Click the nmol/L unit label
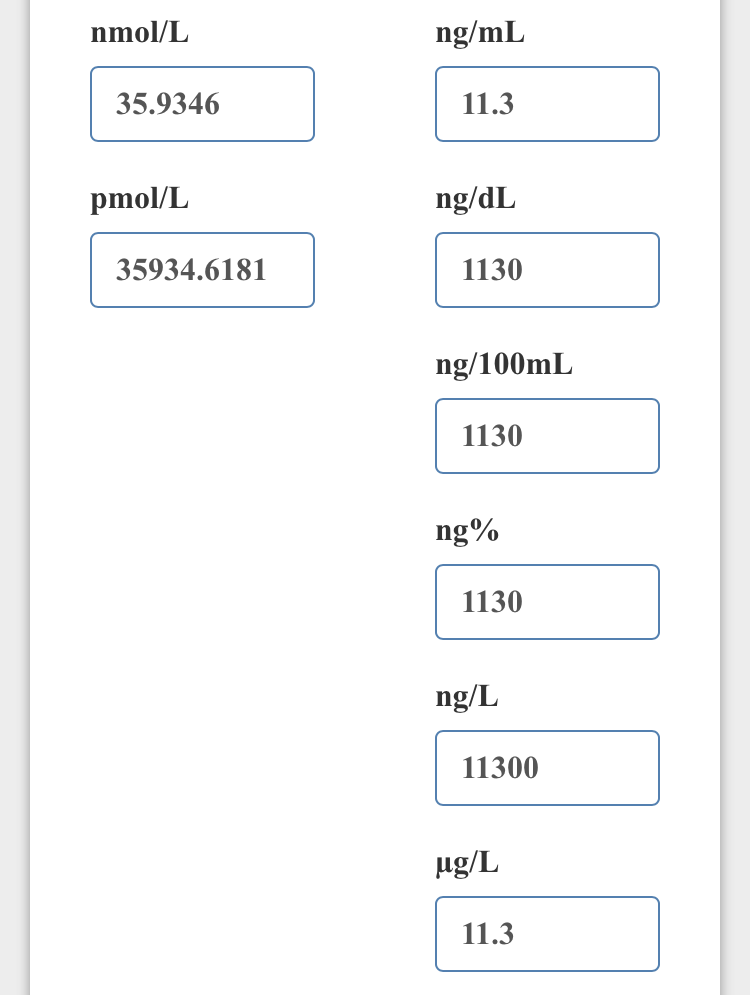 140,32
